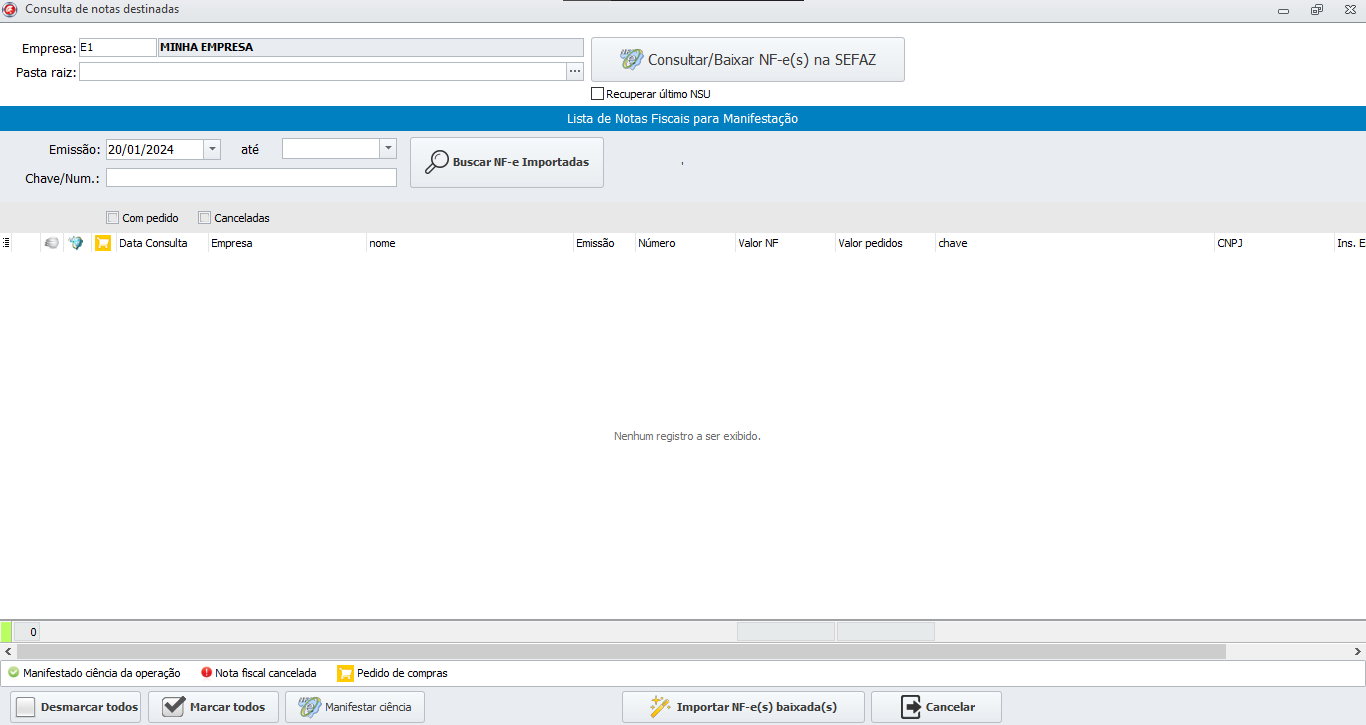Click the Chave/Num. input field

point(251,178)
